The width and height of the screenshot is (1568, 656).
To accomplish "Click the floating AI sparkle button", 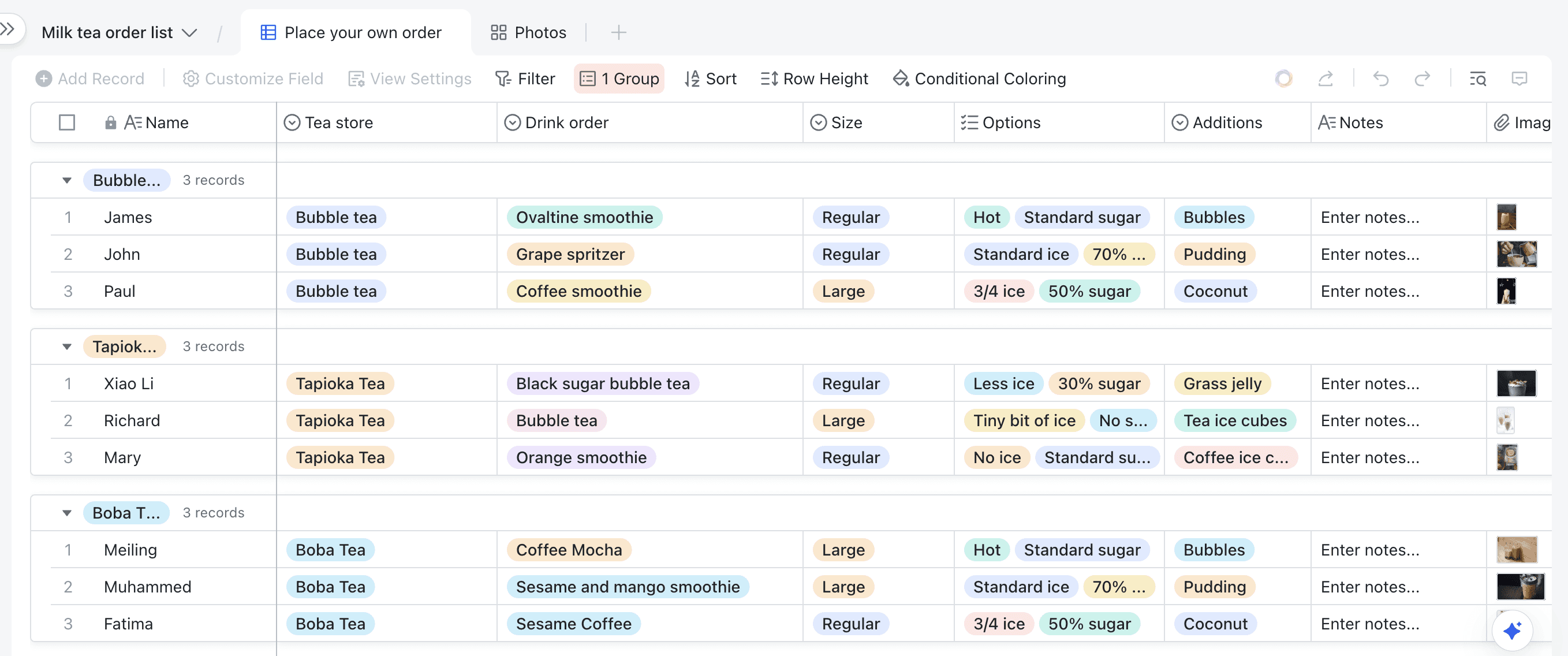I will 1512,631.
